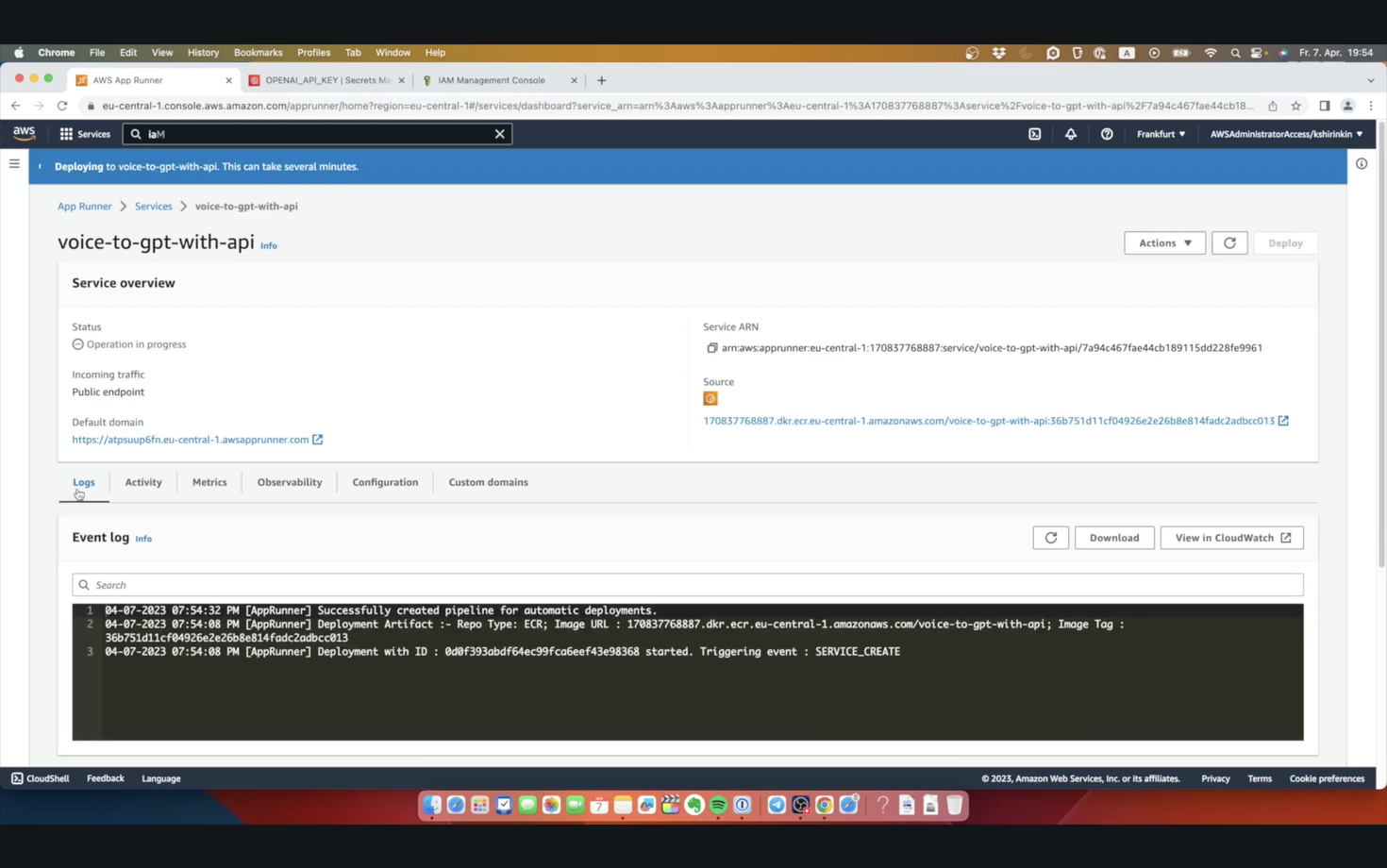
Task: Clear the AWS search box text
Action: pos(500,134)
